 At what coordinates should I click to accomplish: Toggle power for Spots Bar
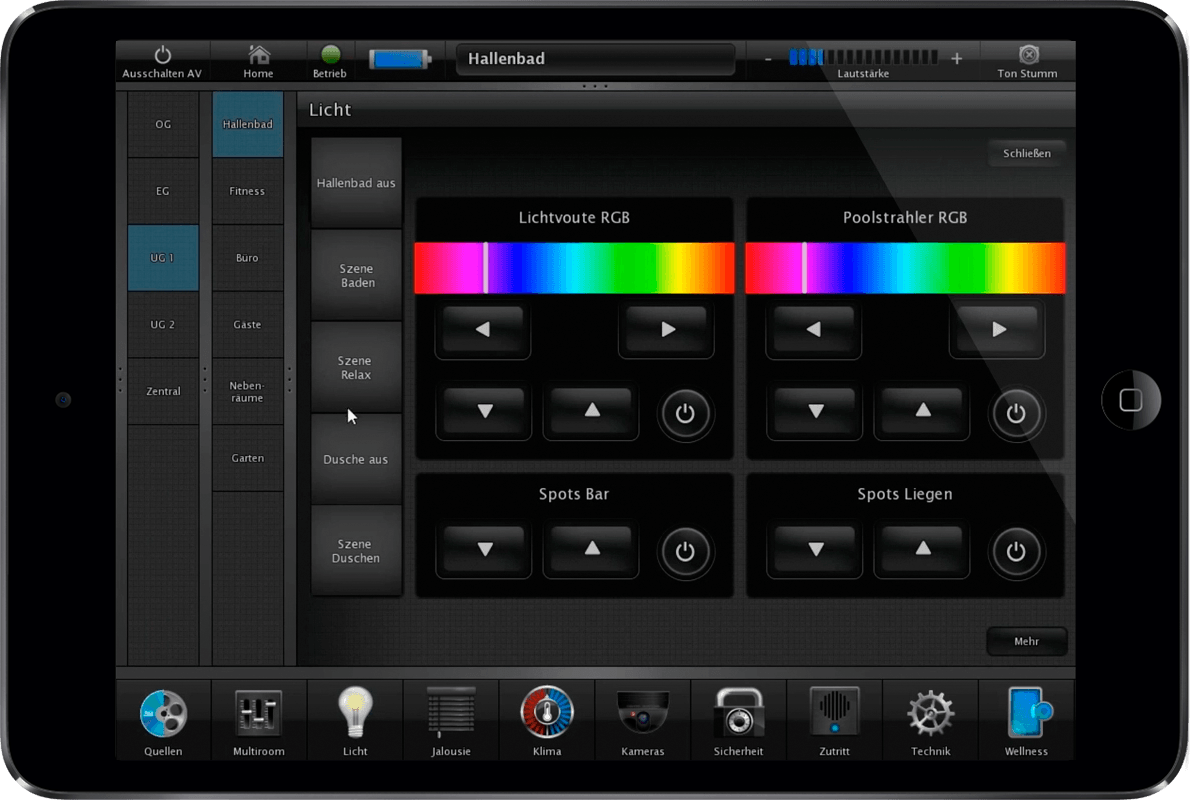(685, 551)
